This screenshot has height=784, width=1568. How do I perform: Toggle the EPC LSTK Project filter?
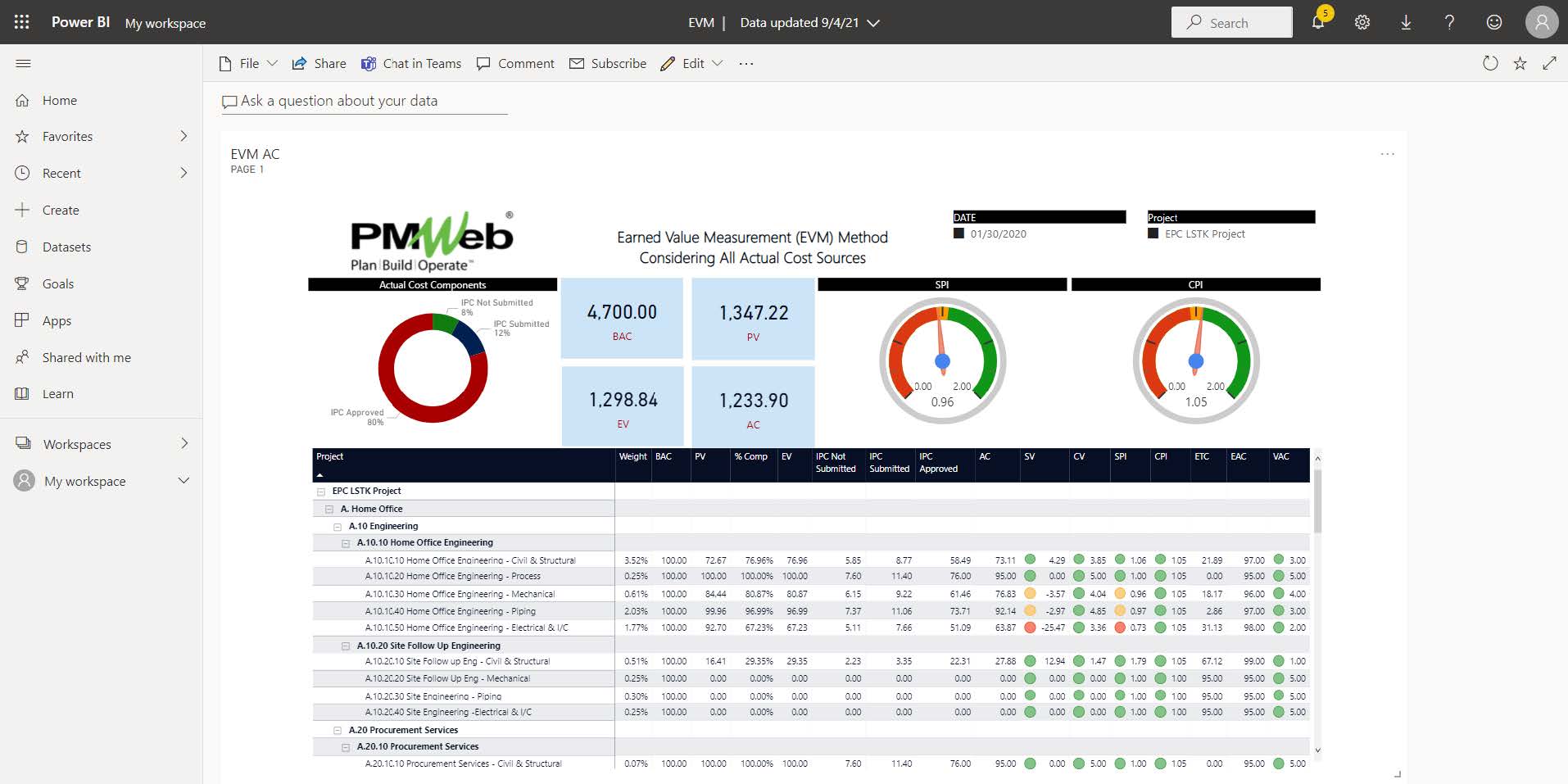coord(1153,233)
